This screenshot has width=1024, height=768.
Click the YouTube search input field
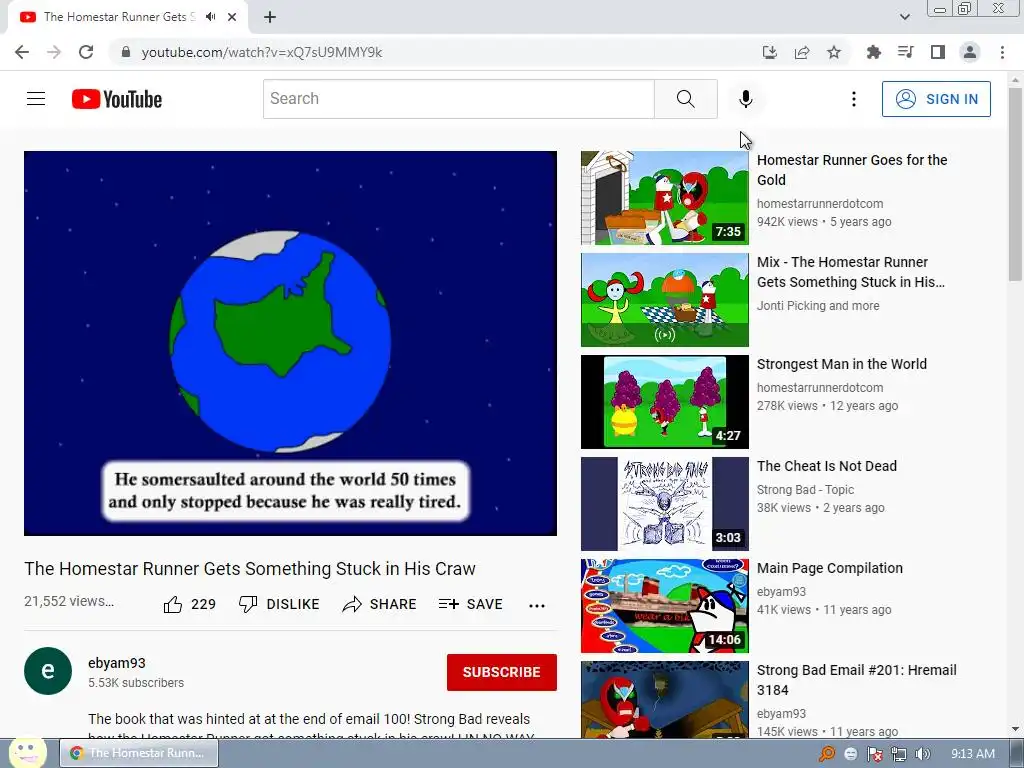tap(458, 99)
